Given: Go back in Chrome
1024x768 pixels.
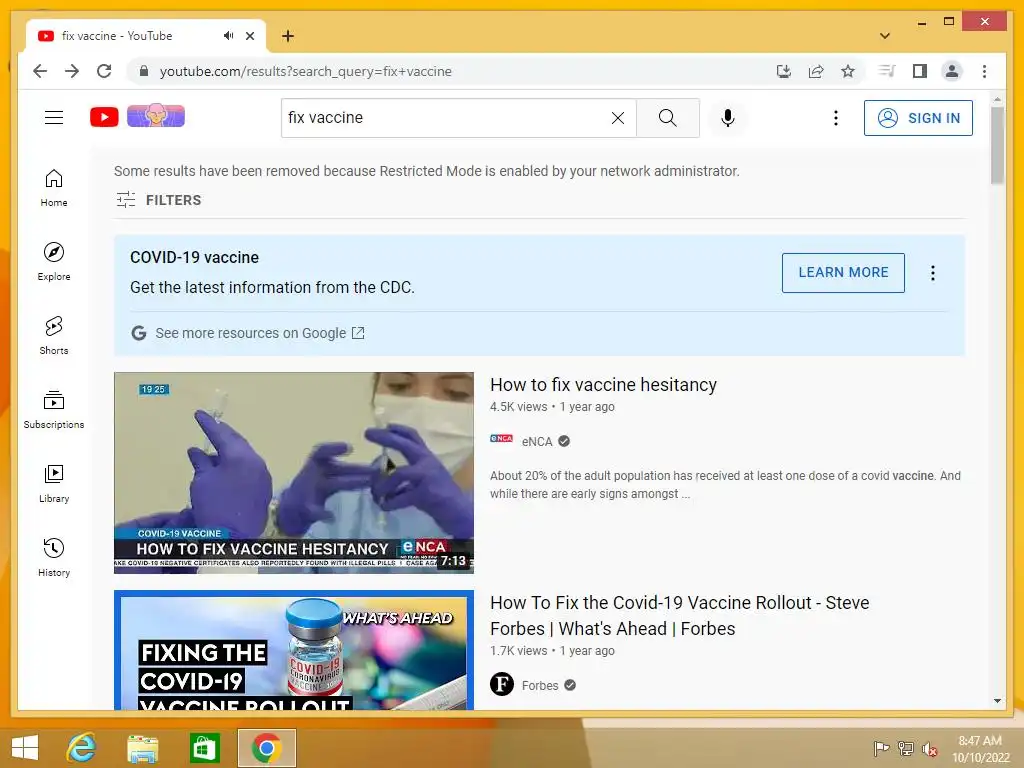Looking at the screenshot, I should click(40, 71).
